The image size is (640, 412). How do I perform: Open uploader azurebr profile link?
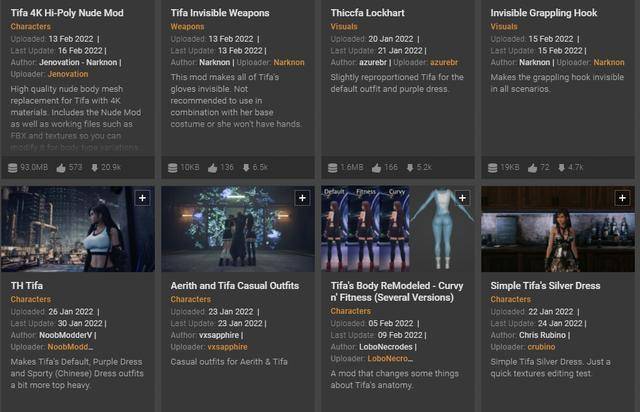pos(444,62)
